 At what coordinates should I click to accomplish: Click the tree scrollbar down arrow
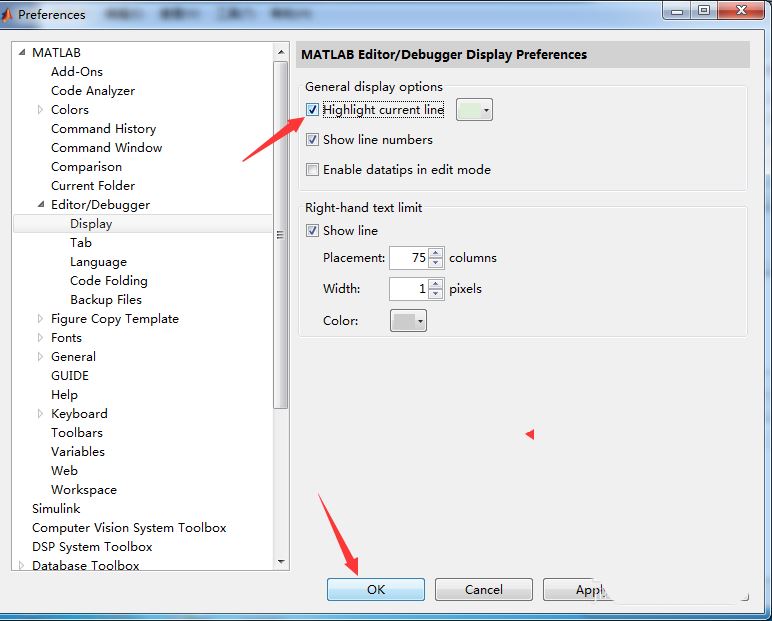[281, 561]
